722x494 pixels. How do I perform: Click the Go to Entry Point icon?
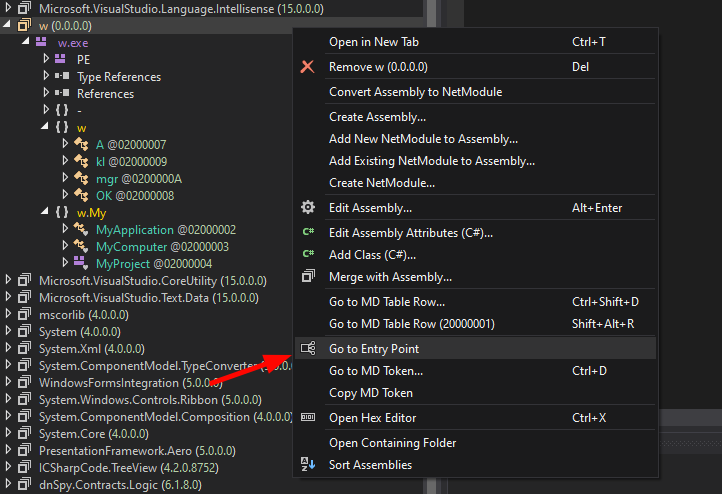(x=308, y=348)
